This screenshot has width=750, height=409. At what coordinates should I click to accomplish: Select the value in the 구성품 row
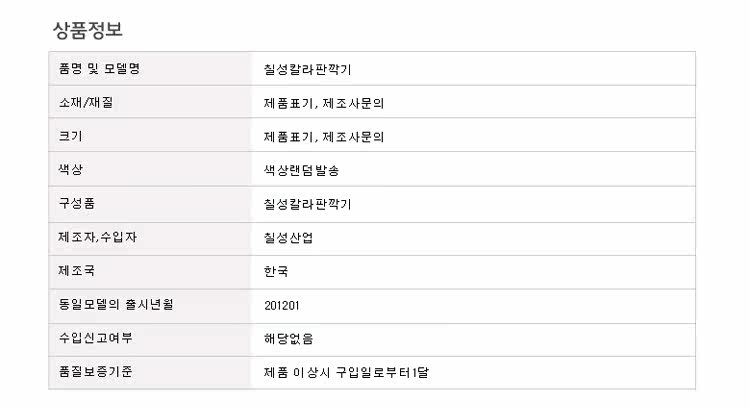coord(307,205)
